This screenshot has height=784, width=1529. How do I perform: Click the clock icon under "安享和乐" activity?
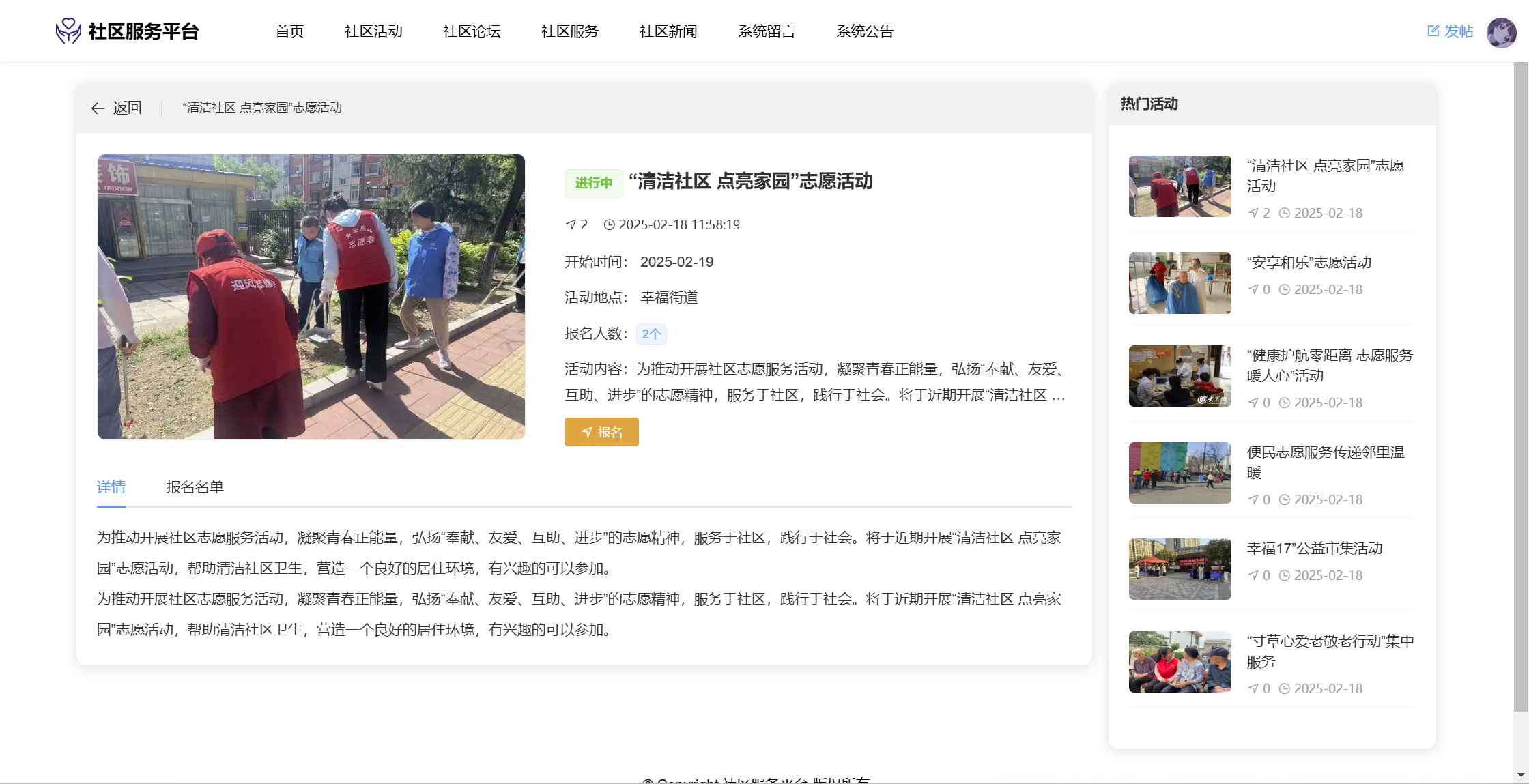point(1284,289)
